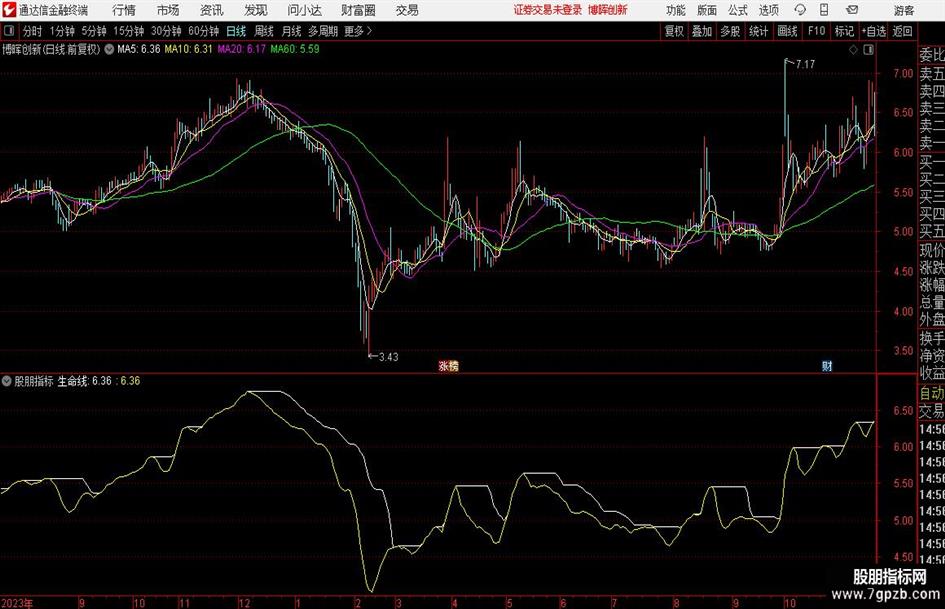Open the 功能 menu
945x609 pixels.
point(676,10)
